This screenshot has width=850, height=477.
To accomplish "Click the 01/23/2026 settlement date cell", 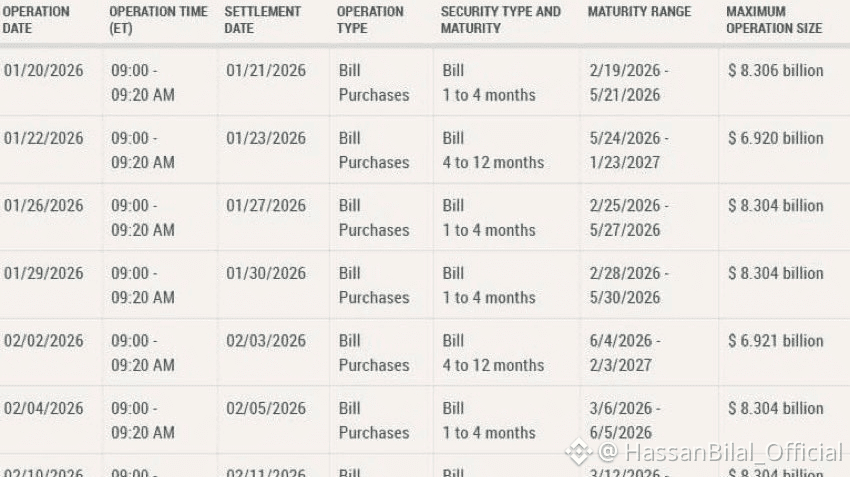I will coord(266,138).
